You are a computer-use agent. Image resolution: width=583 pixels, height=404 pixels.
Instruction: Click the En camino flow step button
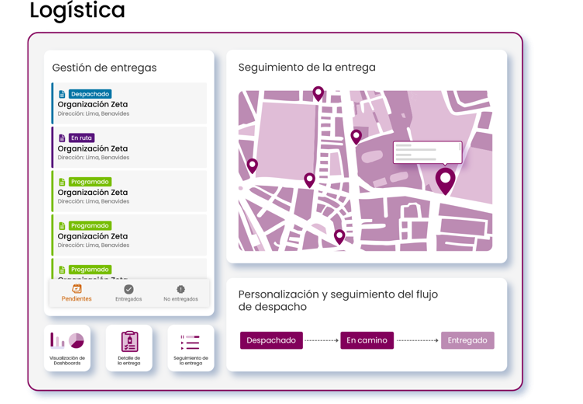tap(367, 340)
